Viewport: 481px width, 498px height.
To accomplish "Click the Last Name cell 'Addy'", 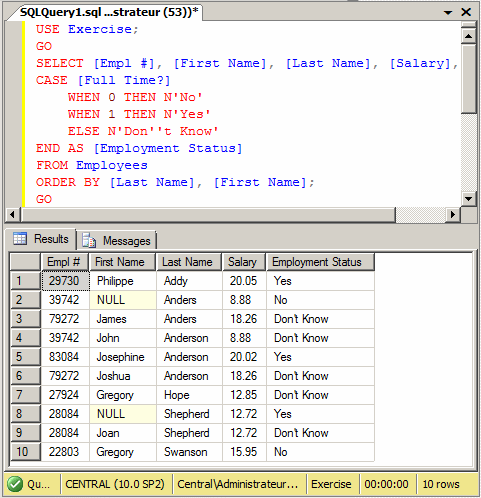I will click(189, 281).
